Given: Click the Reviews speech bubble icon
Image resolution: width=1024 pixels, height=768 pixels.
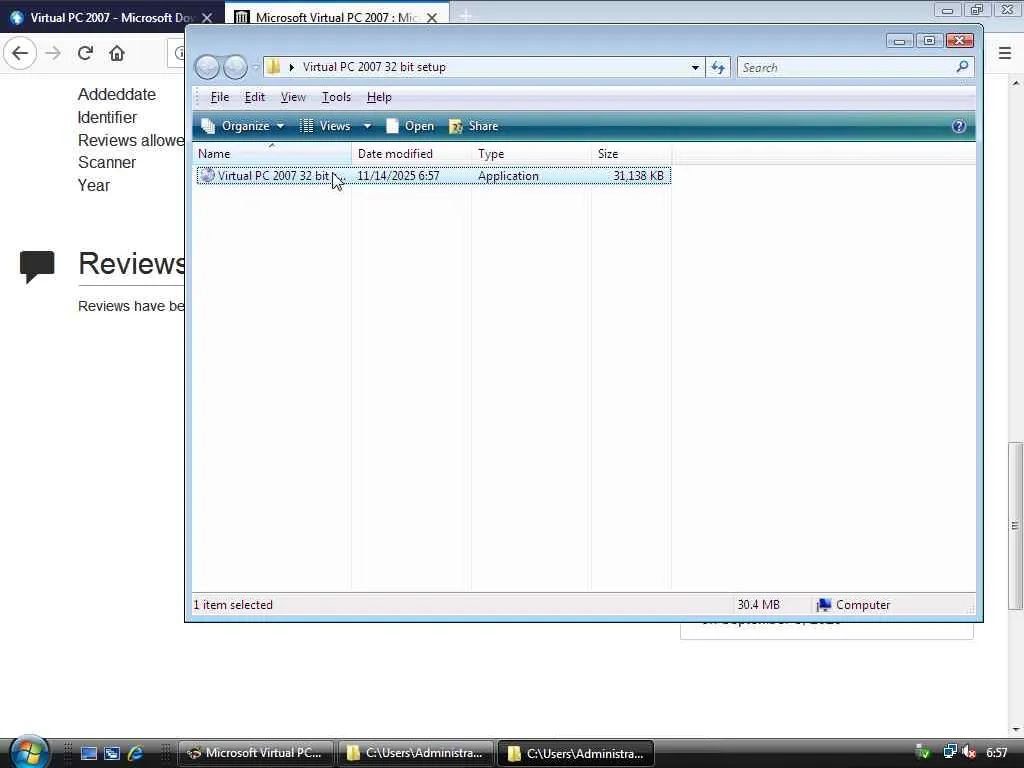Looking at the screenshot, I should click(x=37, y=266).
